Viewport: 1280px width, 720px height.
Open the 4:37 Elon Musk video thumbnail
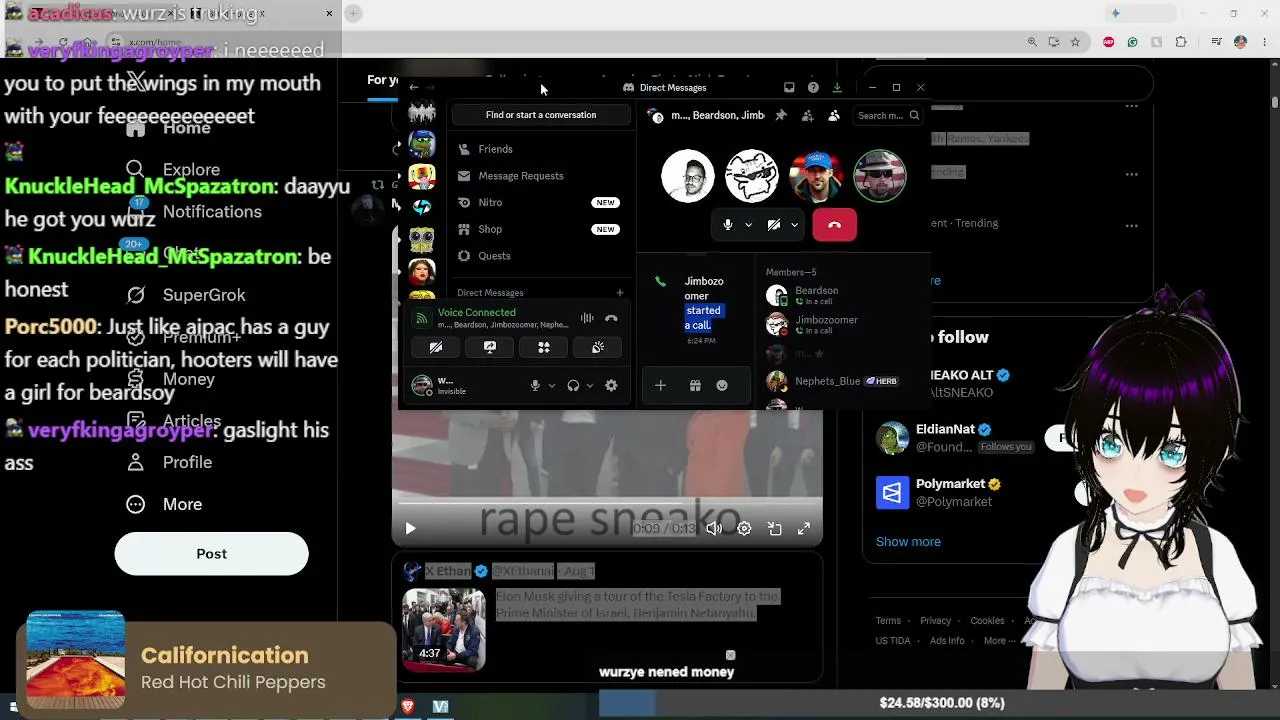pos(444,629)
